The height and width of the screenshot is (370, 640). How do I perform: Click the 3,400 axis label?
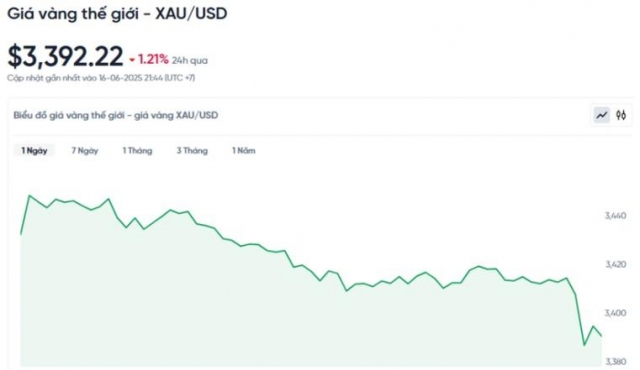pos(615,313)
